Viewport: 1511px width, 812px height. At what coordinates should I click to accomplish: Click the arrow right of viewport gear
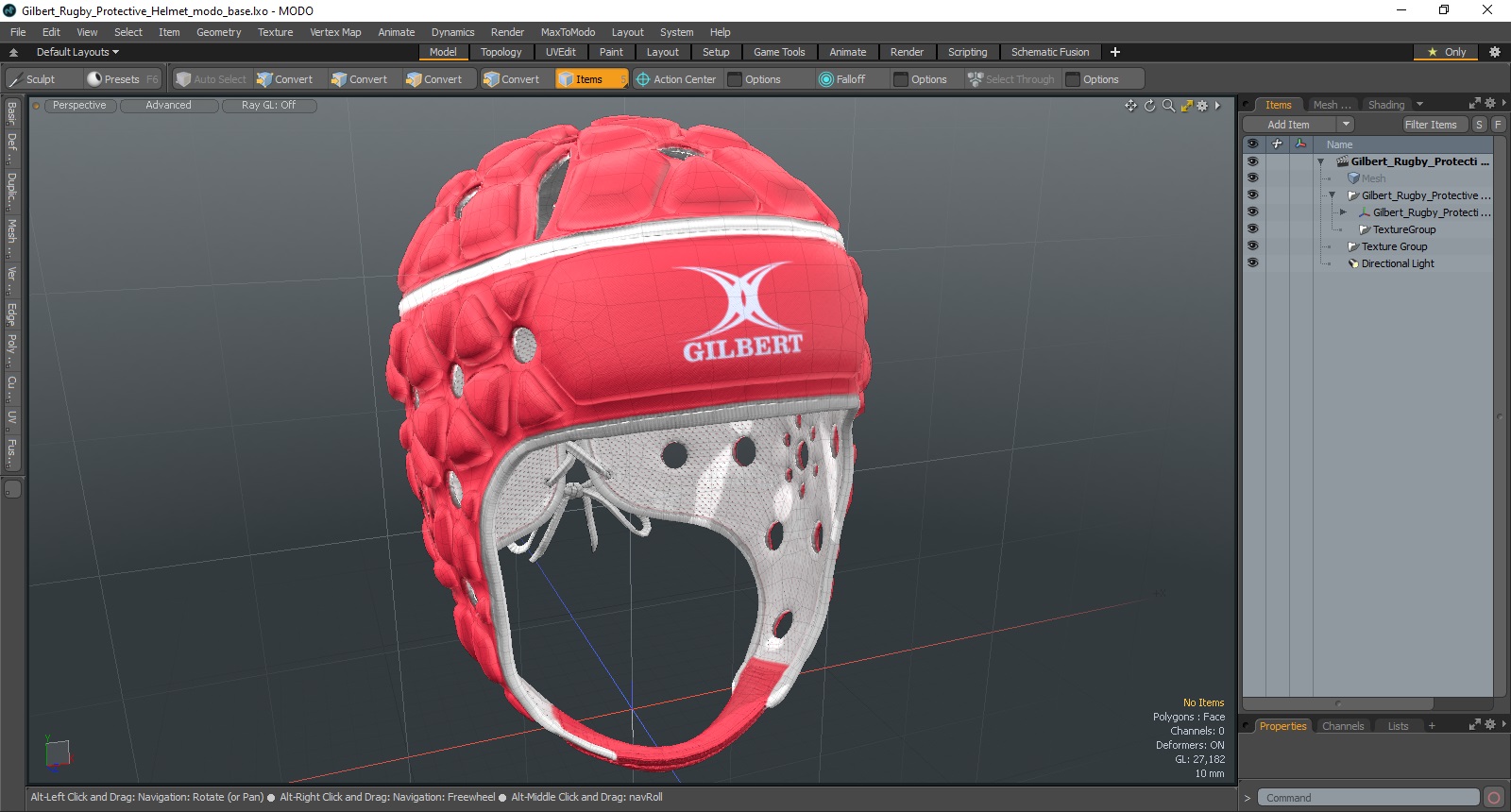pyautogui.click(x=1217, y=106)
